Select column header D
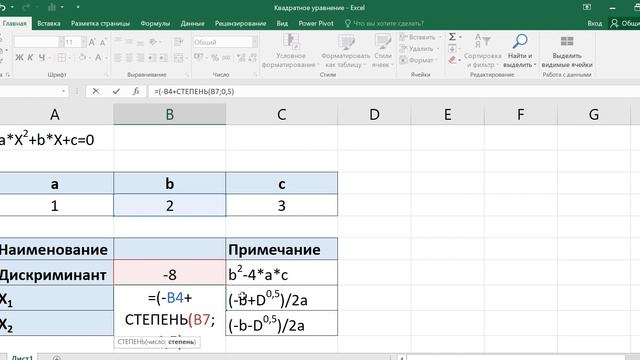 374,114
